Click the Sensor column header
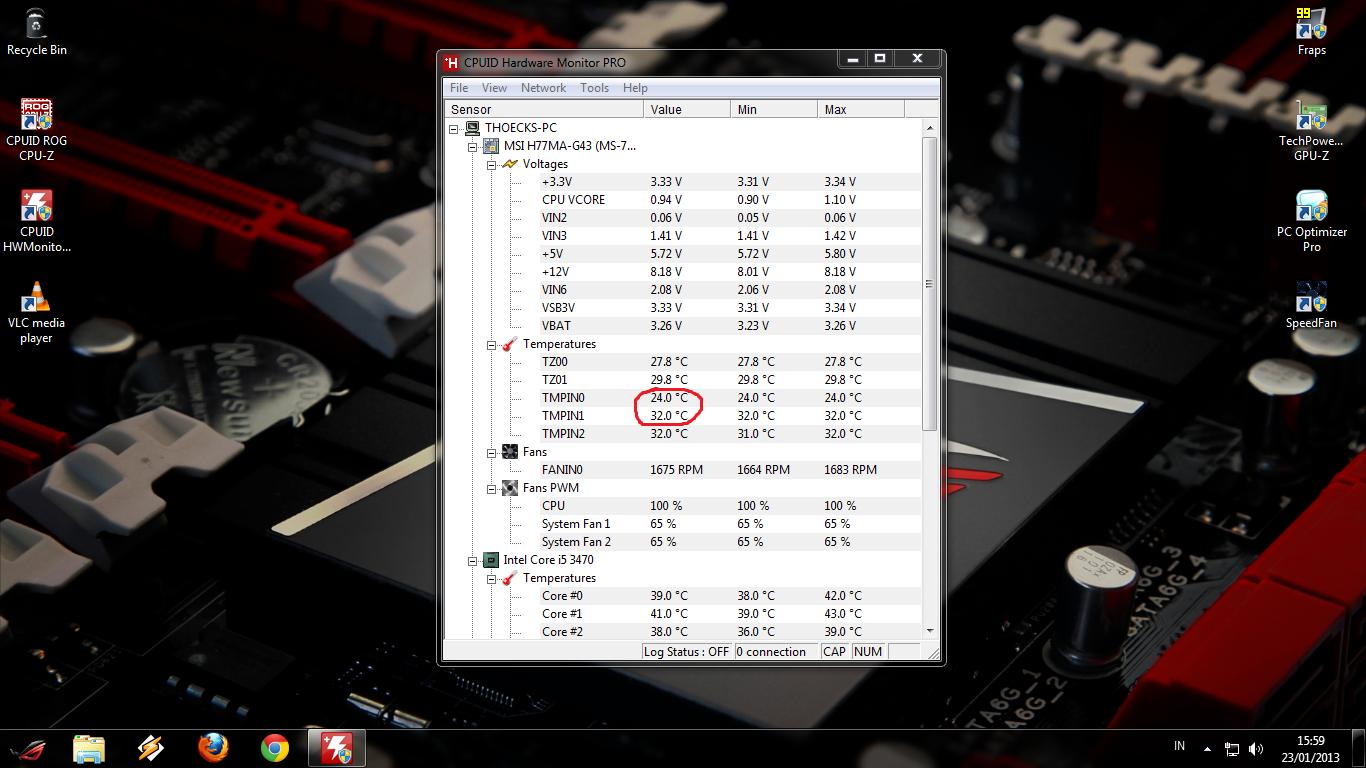The width and height of the screenshot is (1366, 768). pos(544,109)
